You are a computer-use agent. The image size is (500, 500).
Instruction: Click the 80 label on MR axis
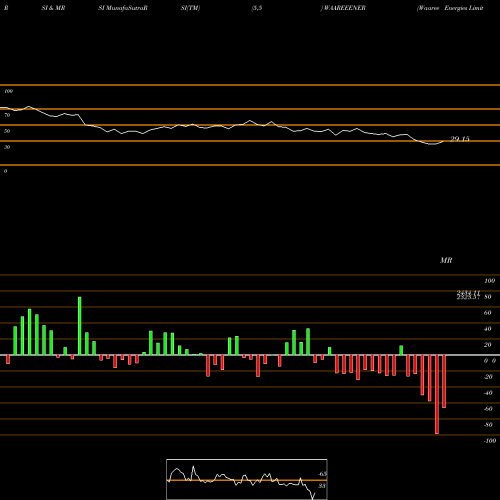pos(488,297)
